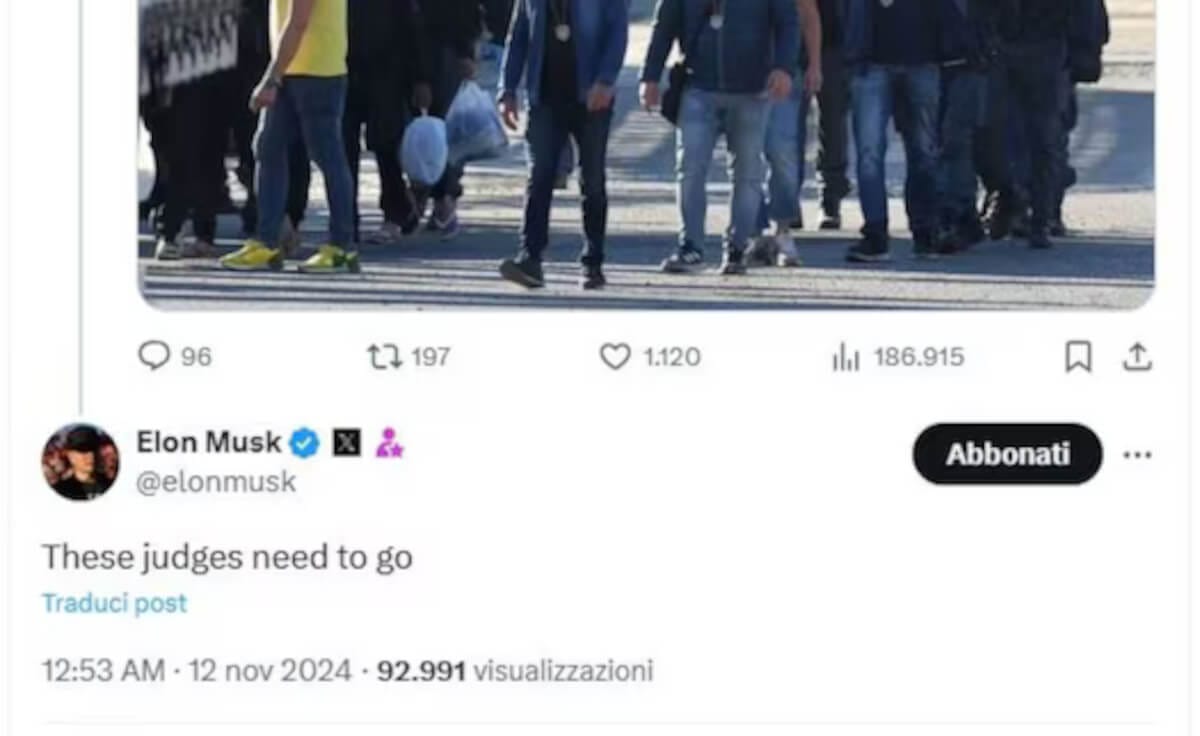This screenshot has width=1200, height=736.
Task: Open view analytics bar chart icon
Action: pyautogui.click(x=846, y=357)
